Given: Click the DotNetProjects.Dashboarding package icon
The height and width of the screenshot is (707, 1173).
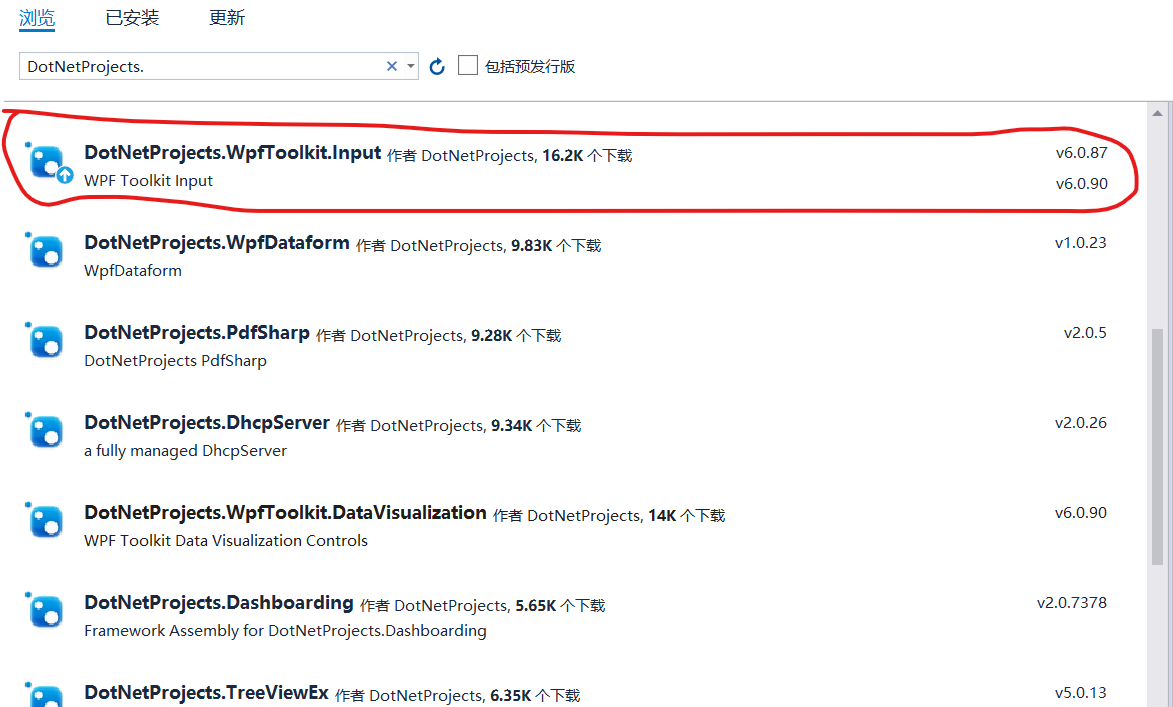Looking at the screenshot, I should click(x=45, y=611).
